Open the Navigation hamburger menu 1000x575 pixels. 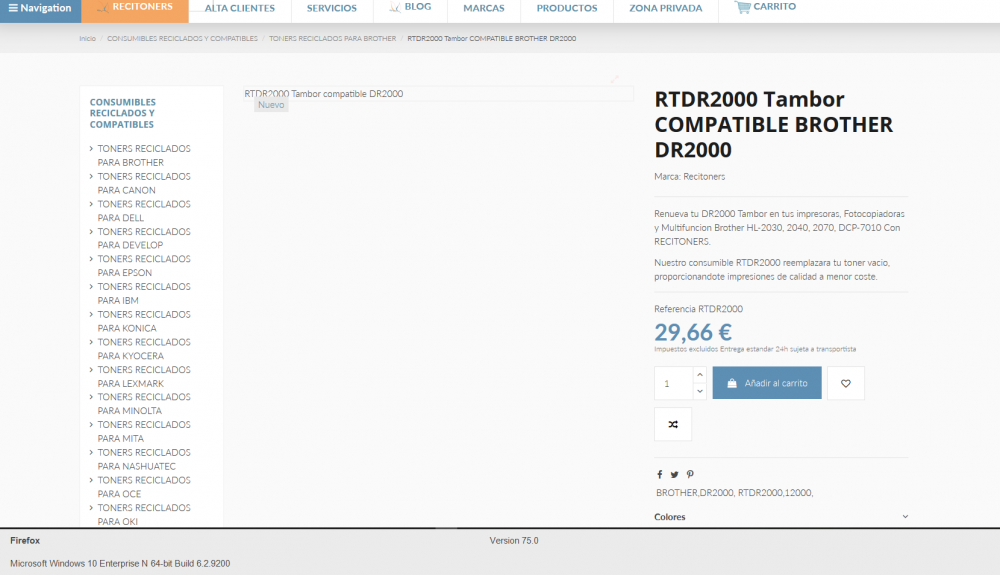pos(40,8)
